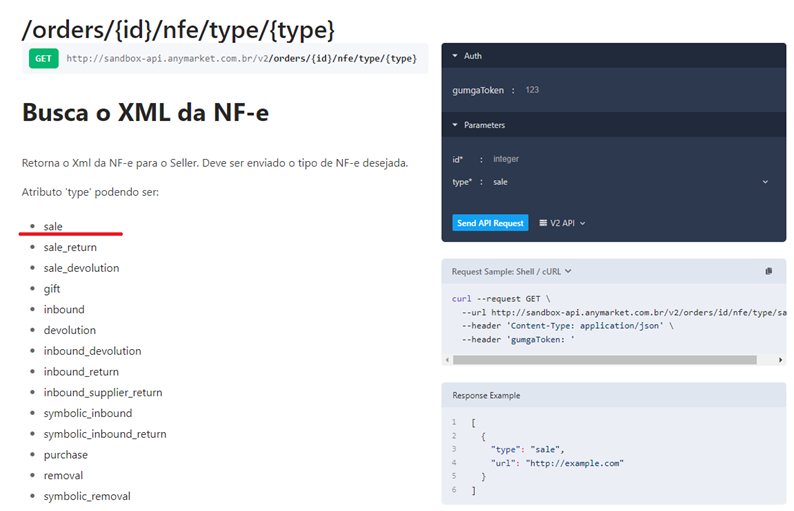Click the 'purchase' list item
Viewport: 794px width, 511px height.
[x=65, y=455]
